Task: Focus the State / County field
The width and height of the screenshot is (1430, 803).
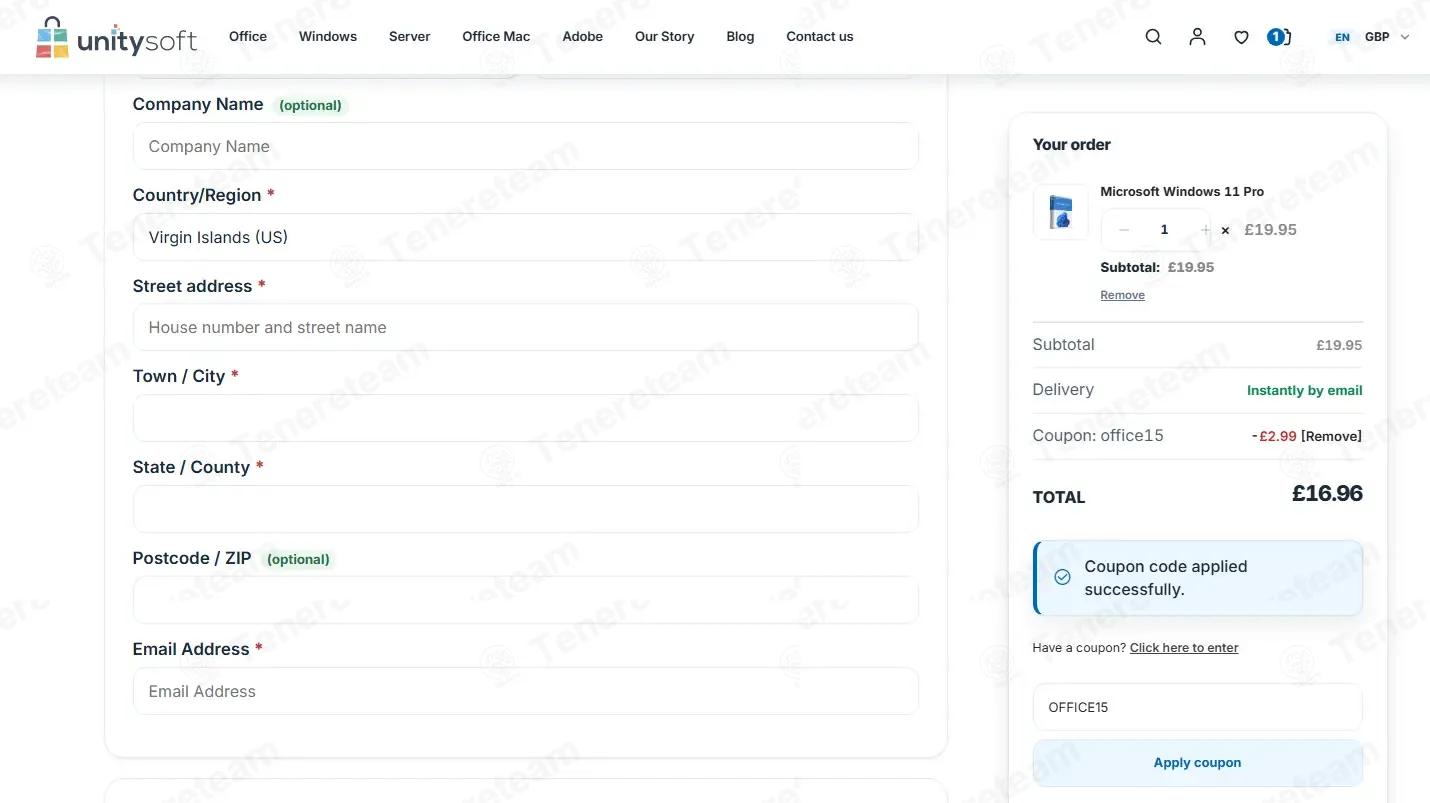Action: [526, 509]
